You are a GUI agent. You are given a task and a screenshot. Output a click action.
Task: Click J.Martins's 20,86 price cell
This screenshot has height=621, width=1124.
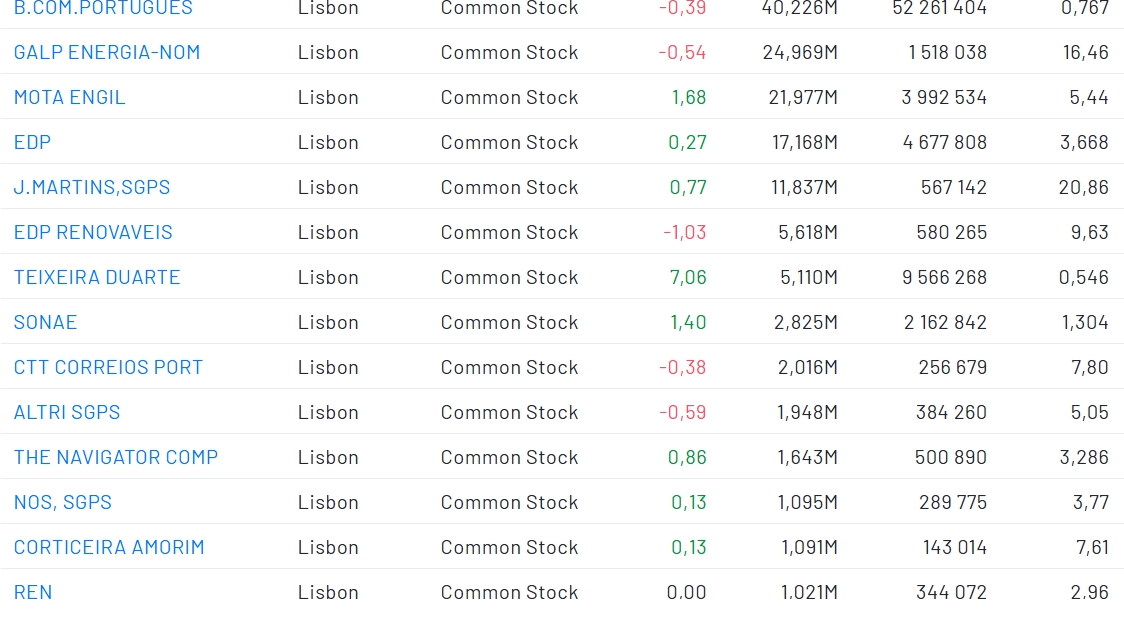point(1083,187)
